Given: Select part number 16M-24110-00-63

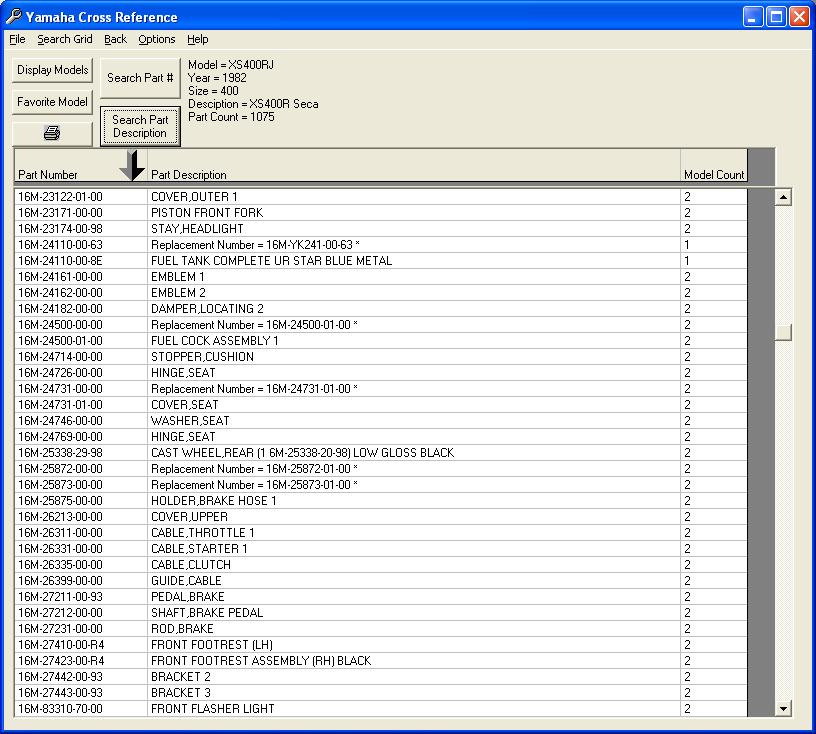Looking at the screenshot, I should 60,245.
